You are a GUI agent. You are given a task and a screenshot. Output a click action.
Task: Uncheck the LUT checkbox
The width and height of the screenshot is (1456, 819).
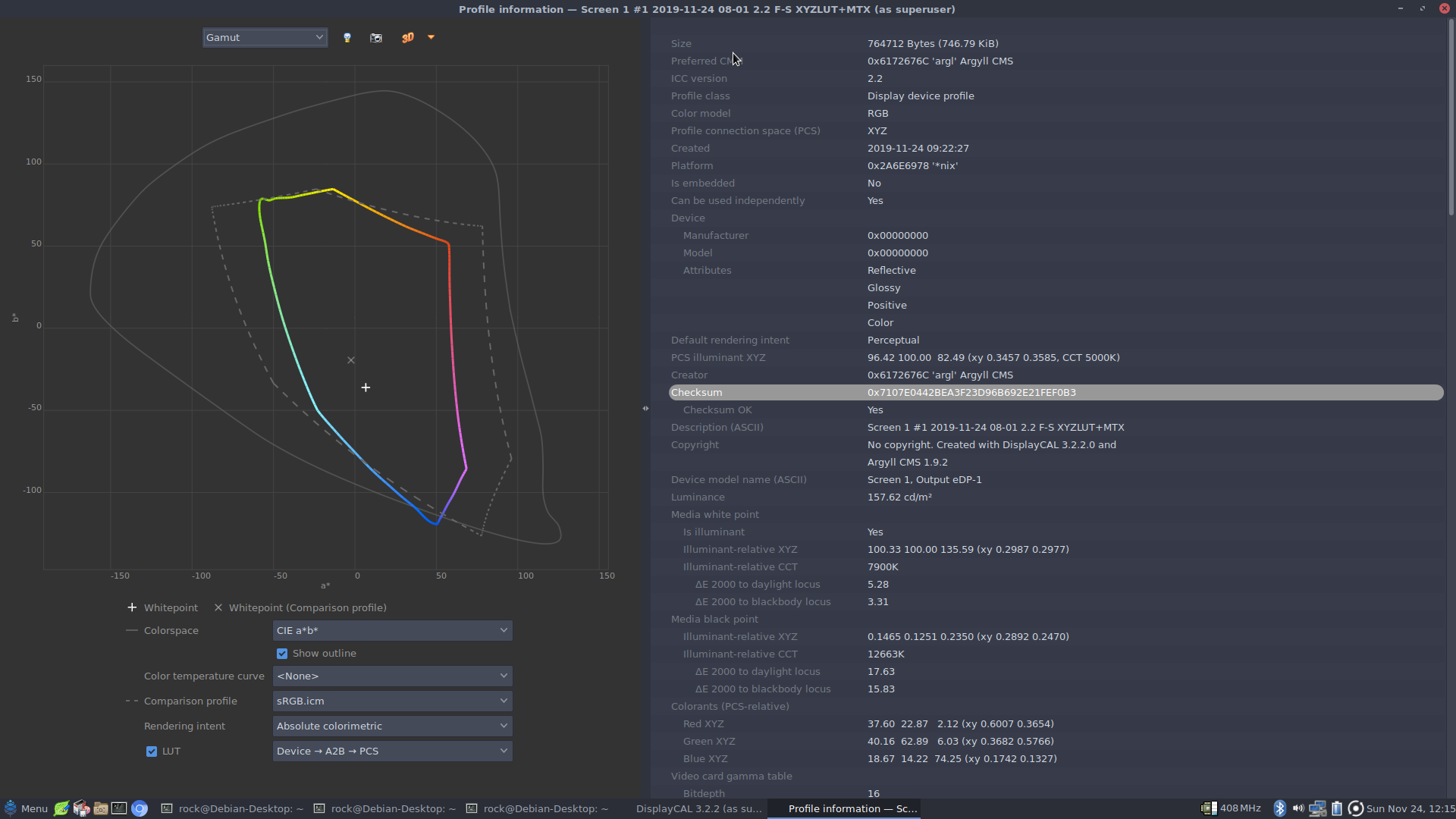tap(152, 752)
